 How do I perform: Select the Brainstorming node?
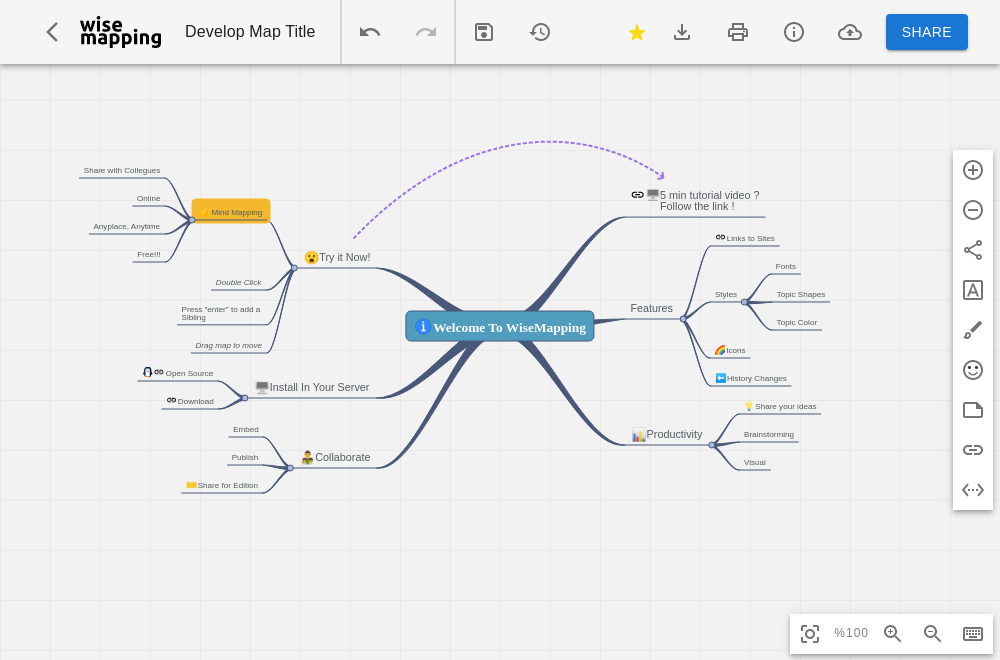[768, 435]
